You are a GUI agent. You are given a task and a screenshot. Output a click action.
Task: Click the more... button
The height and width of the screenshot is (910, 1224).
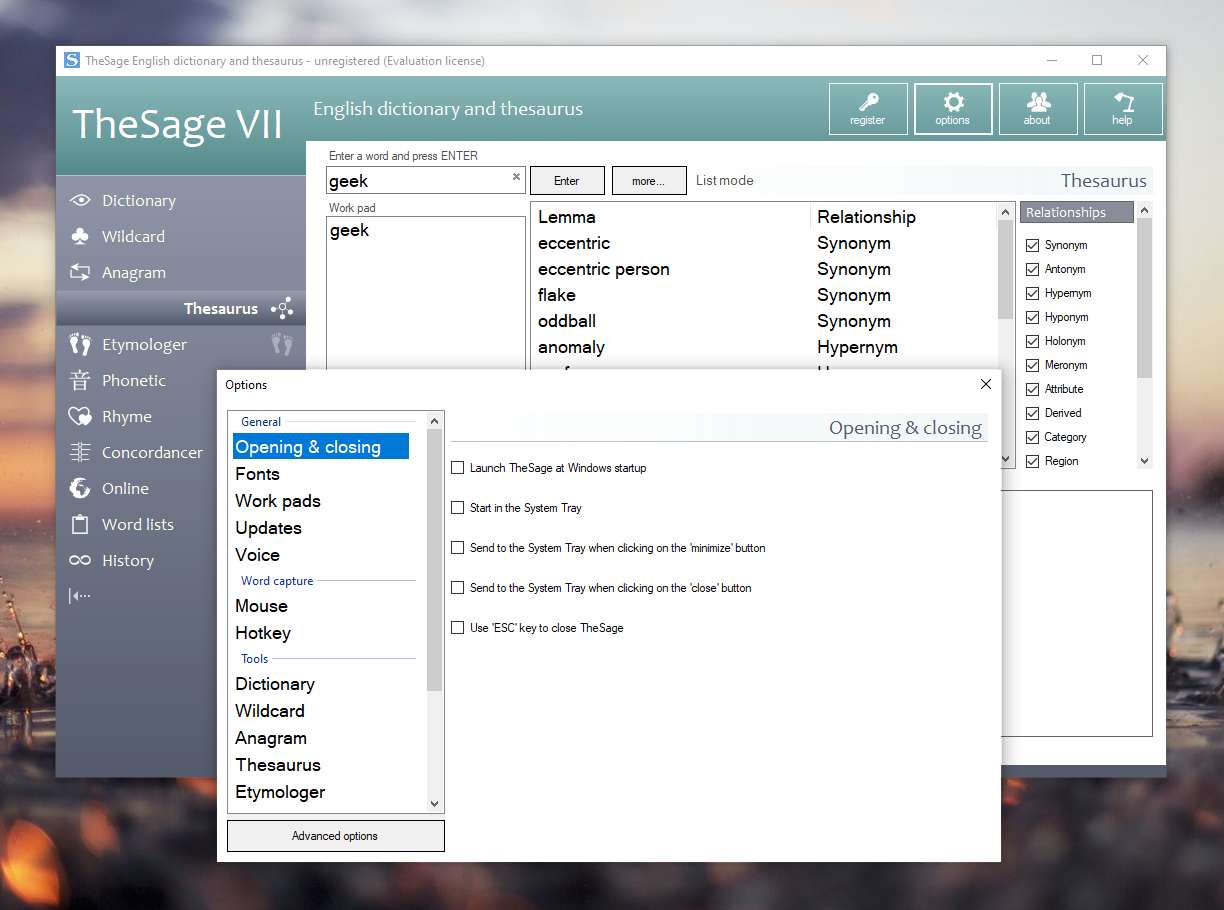(x=649, y=181)
